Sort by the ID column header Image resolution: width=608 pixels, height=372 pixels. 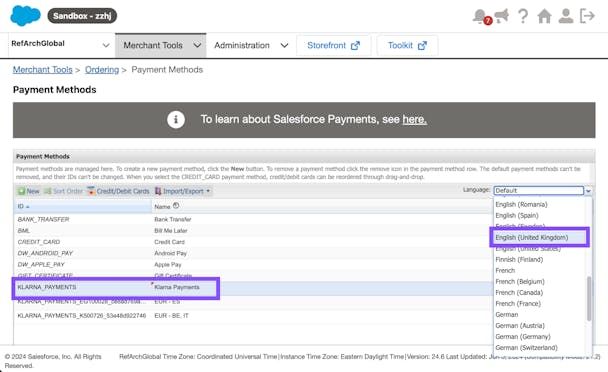point(82,206)
